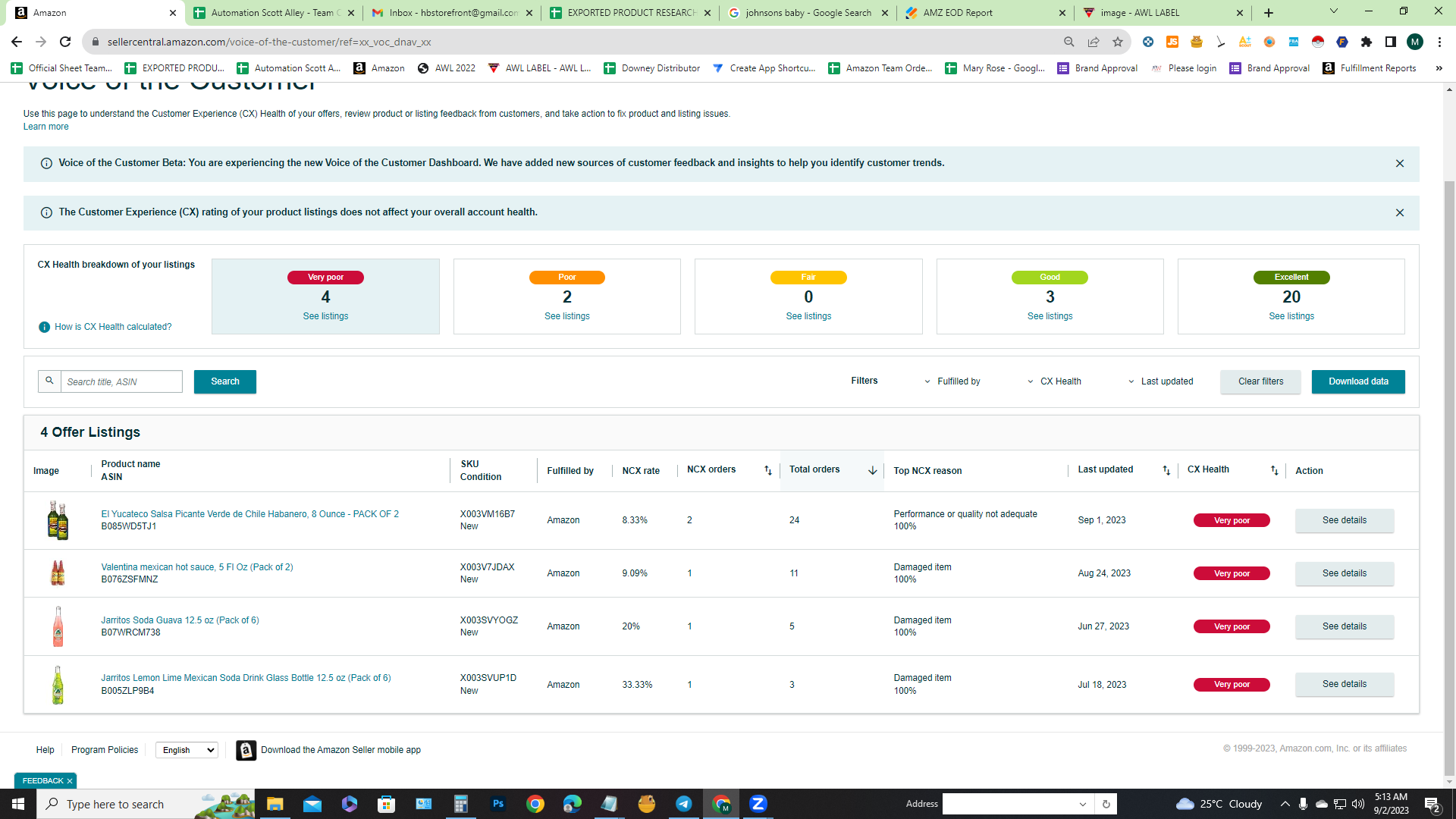Click the address bar URL

269,42
